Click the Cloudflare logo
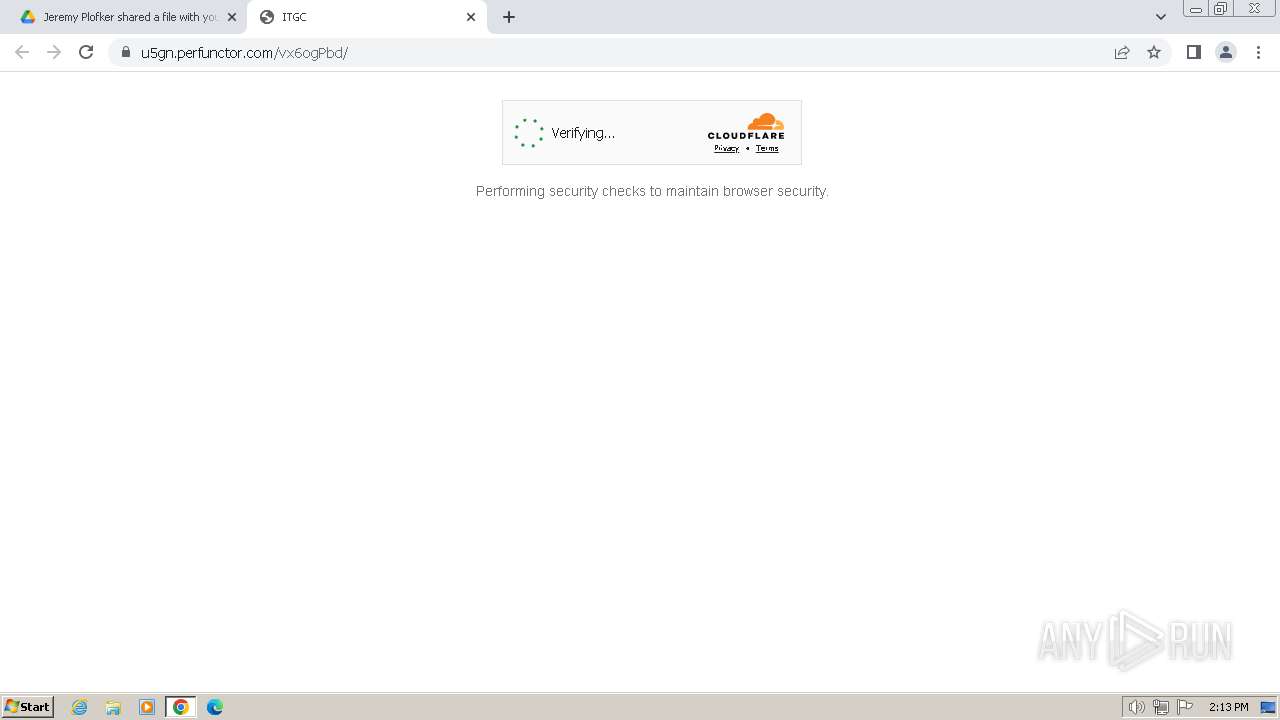1280x720 pixels. pyautogui.click(x=746, y=126)
